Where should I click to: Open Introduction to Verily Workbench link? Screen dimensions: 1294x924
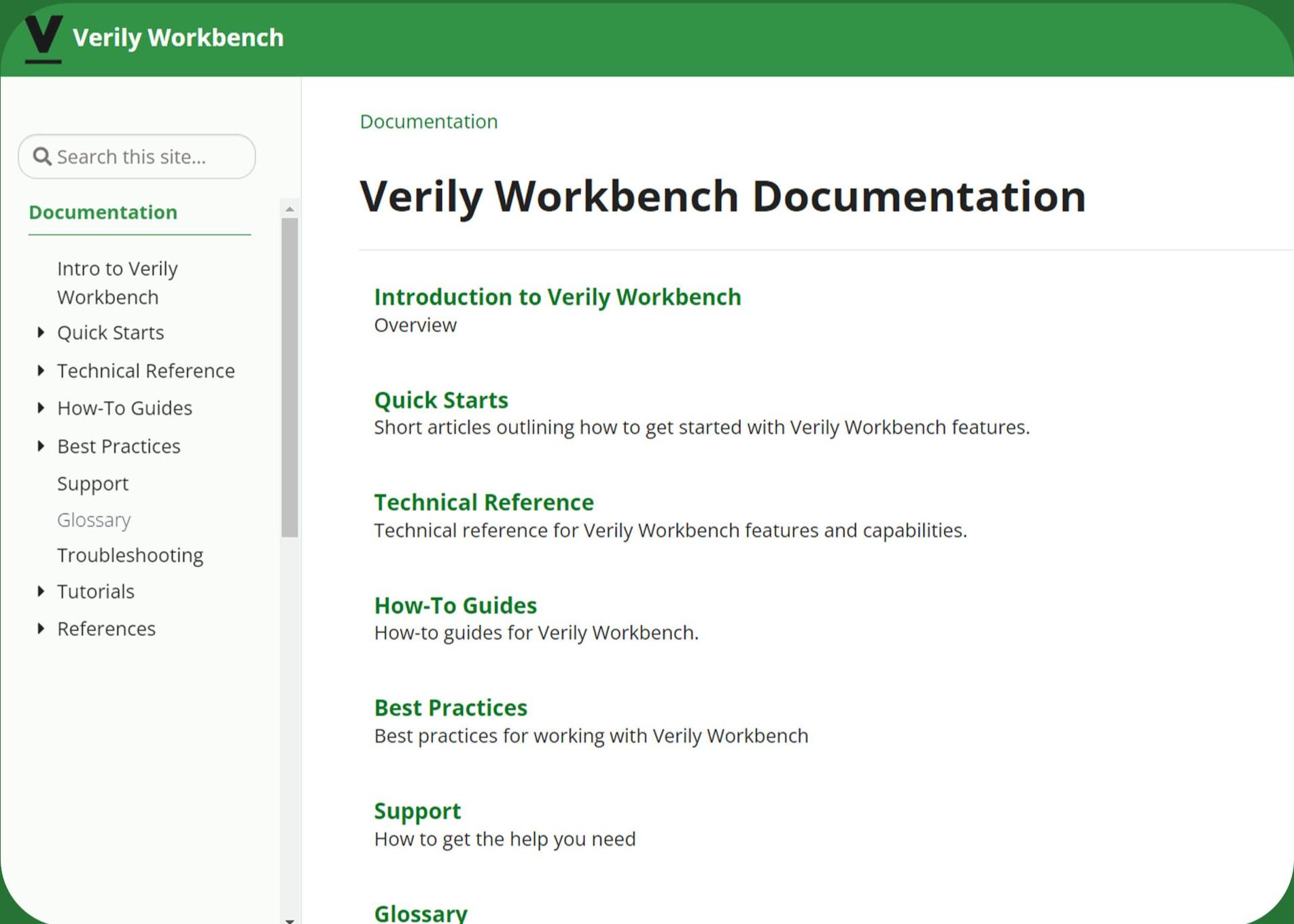tap(557, 297)
